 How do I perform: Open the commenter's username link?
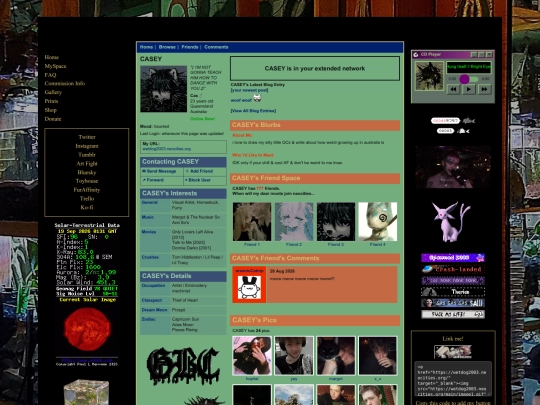point(249,271)
